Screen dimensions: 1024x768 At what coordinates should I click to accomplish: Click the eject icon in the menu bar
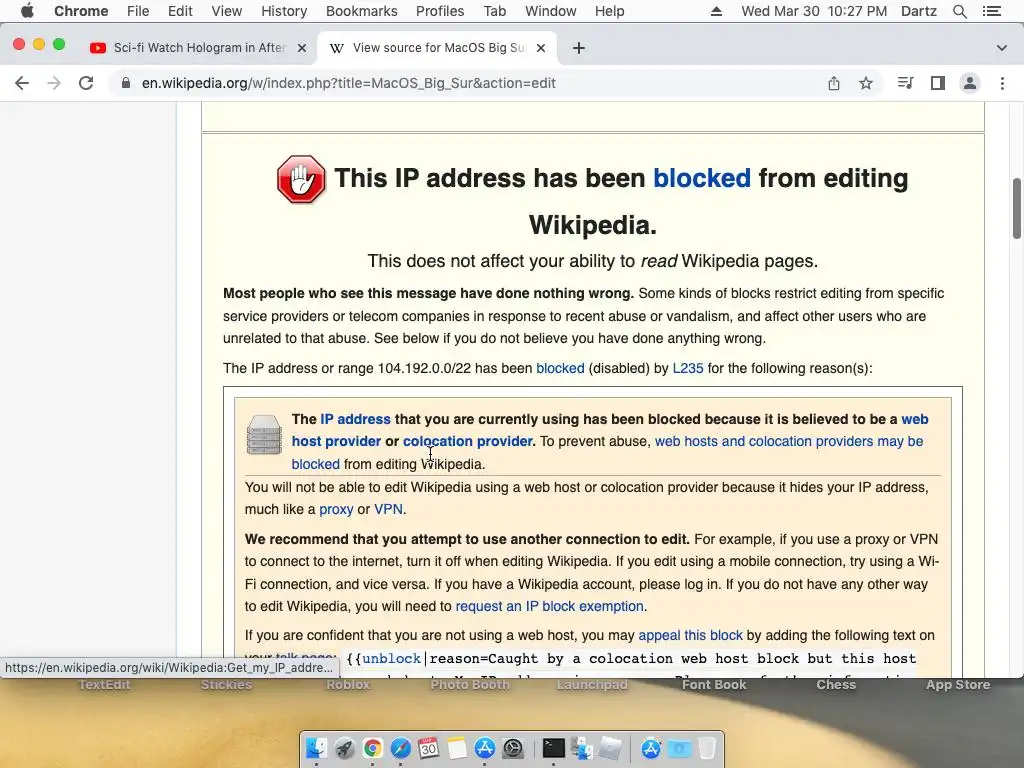[x=716, y=11]
